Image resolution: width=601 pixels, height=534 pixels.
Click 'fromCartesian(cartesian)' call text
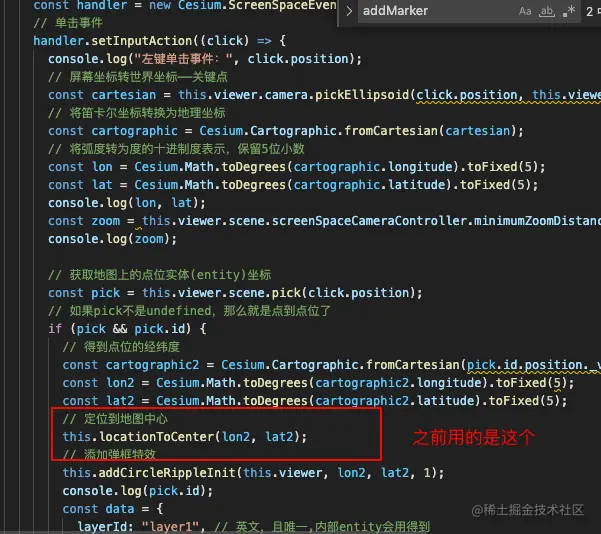[433, 131]
